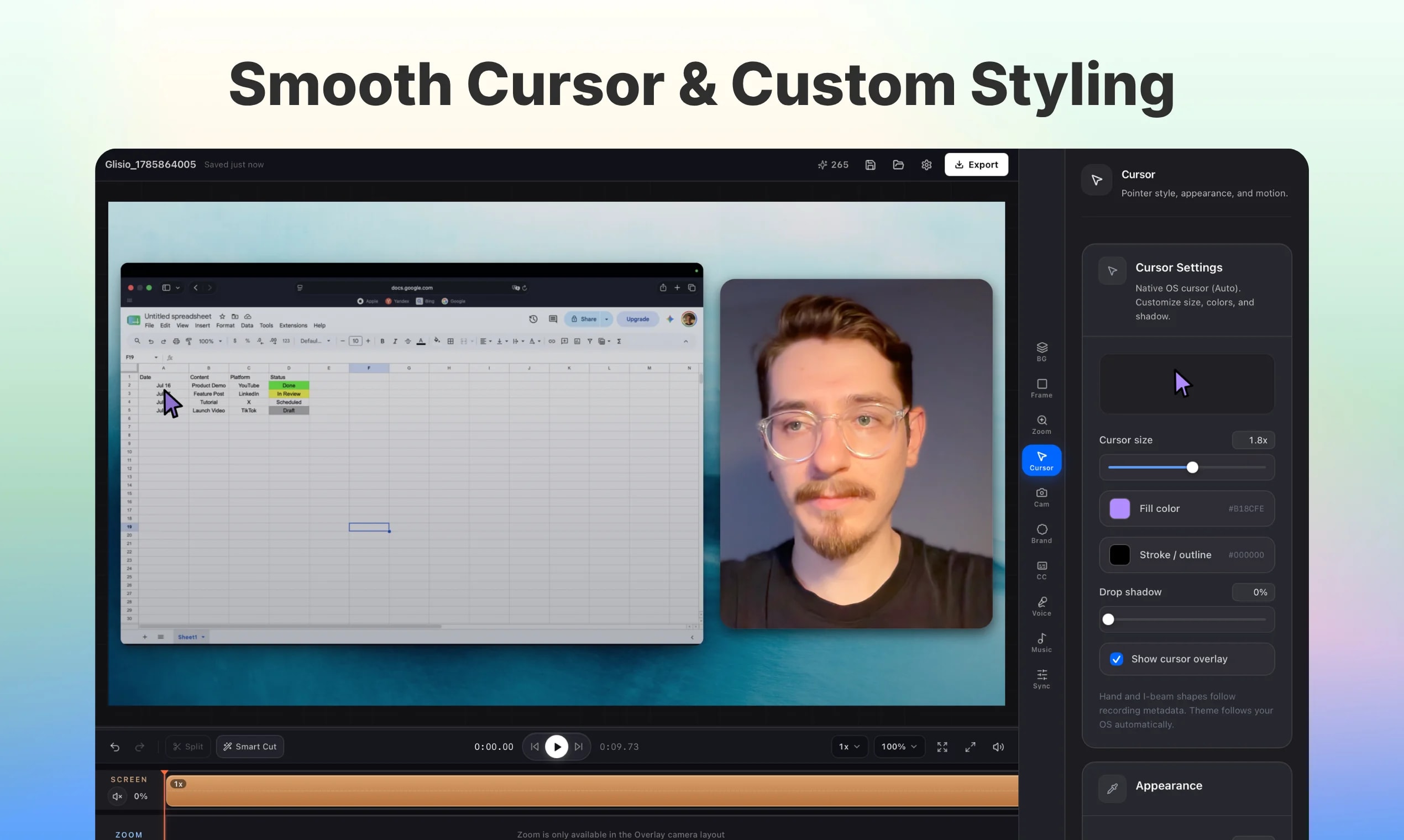1404x840 pixels.
Task: Click the open folder icon
Action: pyautogui.click(x=898, y=165)
